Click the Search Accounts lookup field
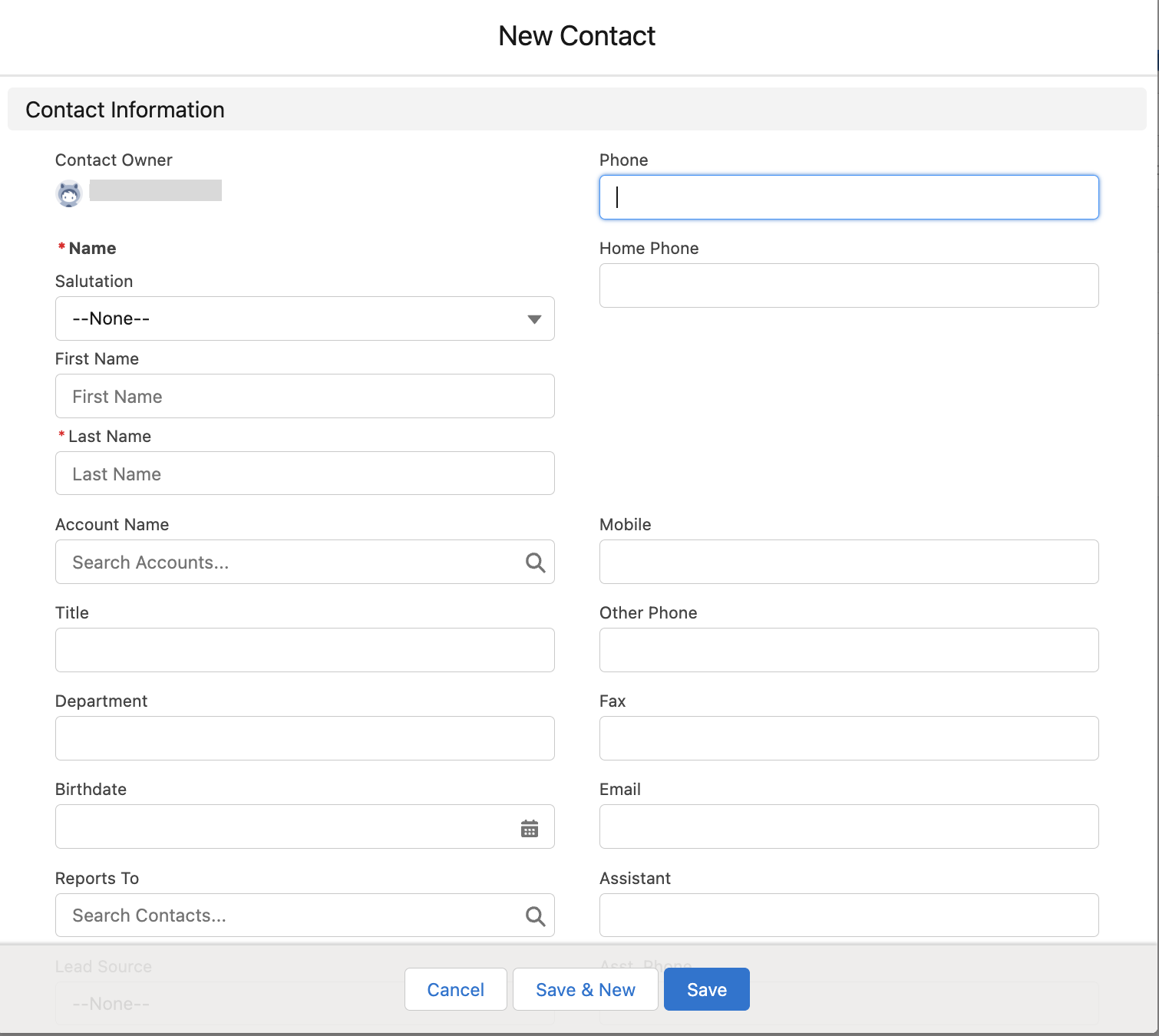 (305, 562)
